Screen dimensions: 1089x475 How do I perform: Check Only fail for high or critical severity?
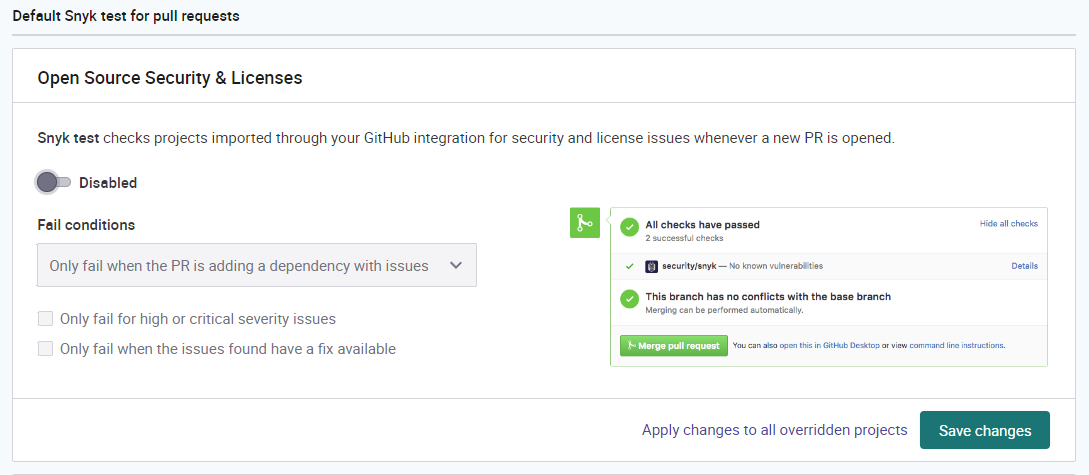(x=45, y=319)
